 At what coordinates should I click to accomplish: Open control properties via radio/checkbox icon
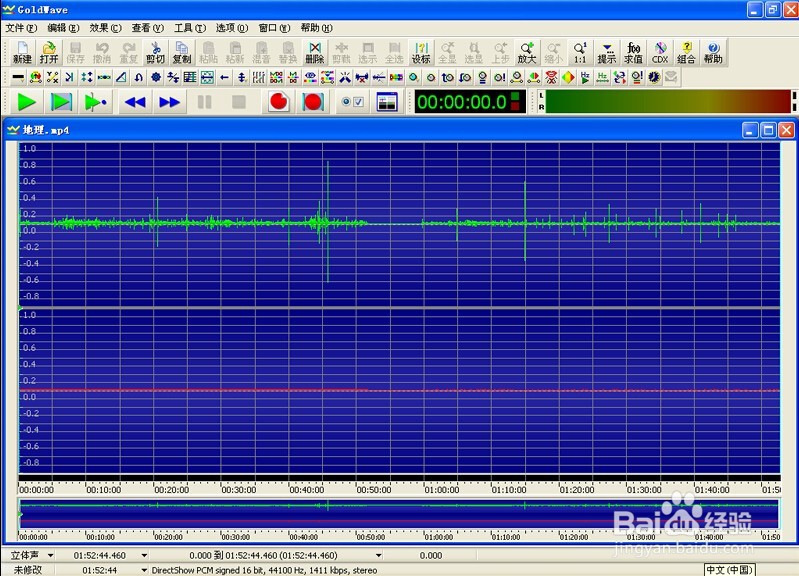[x=353, y=102]
